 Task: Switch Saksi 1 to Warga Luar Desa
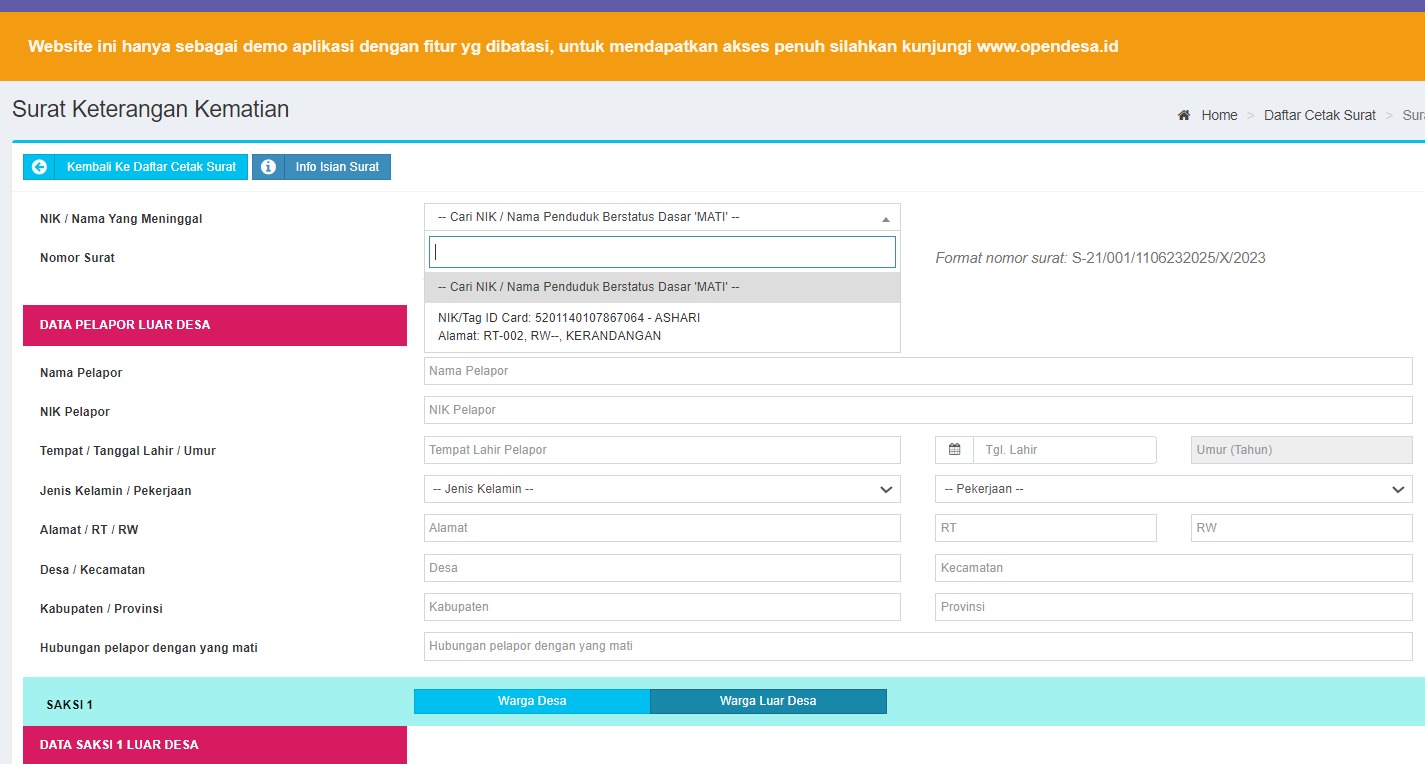(x=767, y=700)
